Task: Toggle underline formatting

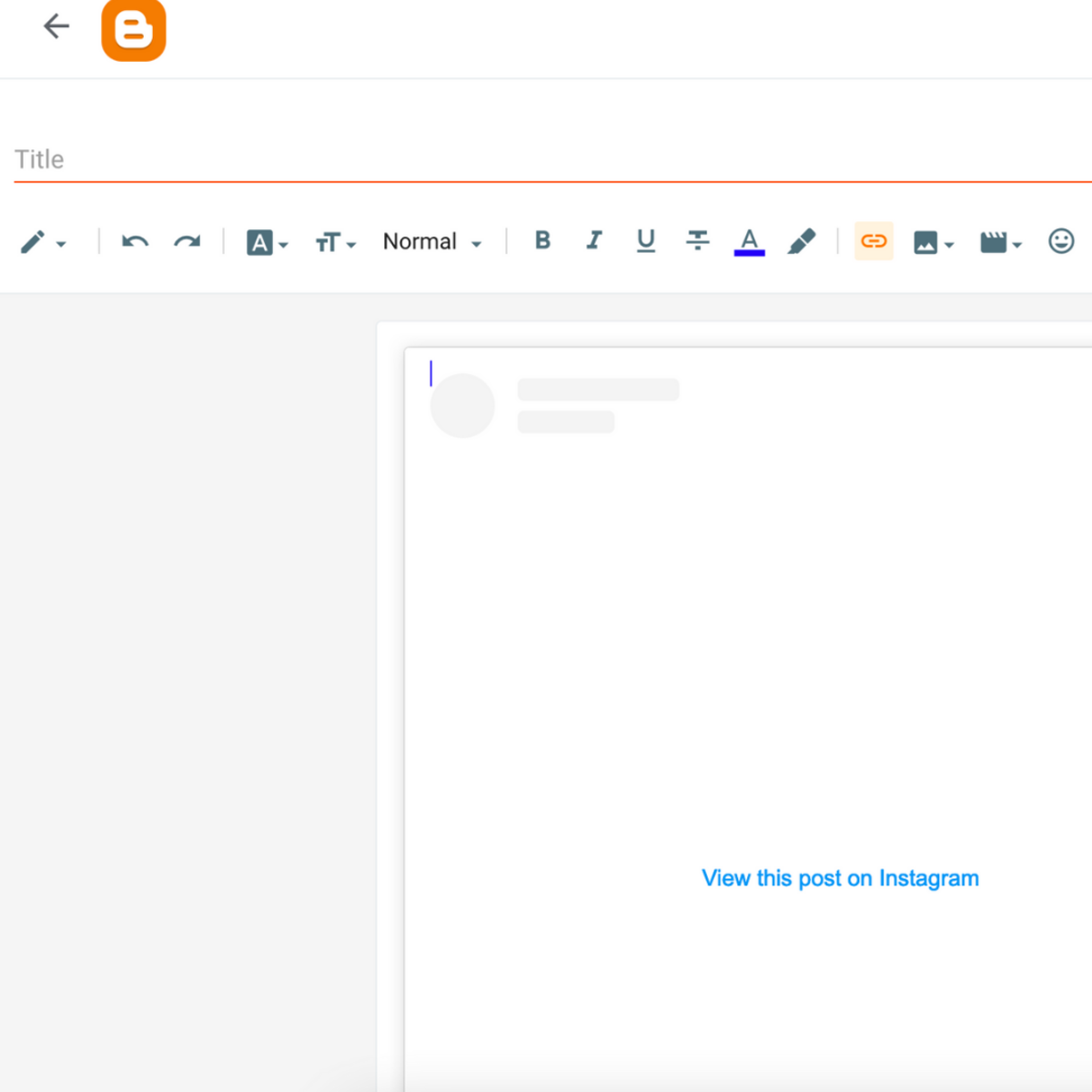Action: click(646, 240)
